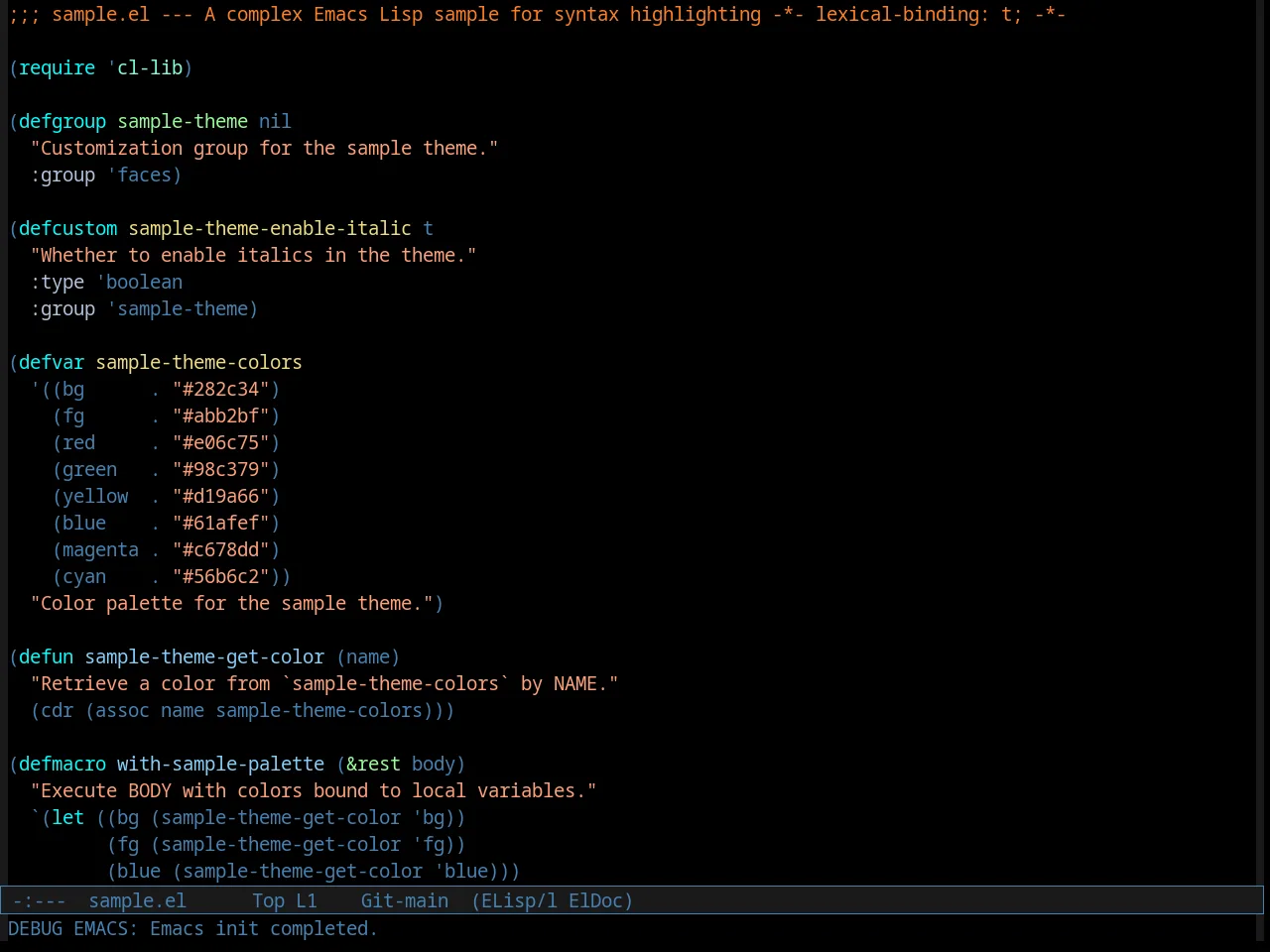Click the 'with-sample-palette' macro name
This screenshot has height=952, width=1270.
point(221,764)
